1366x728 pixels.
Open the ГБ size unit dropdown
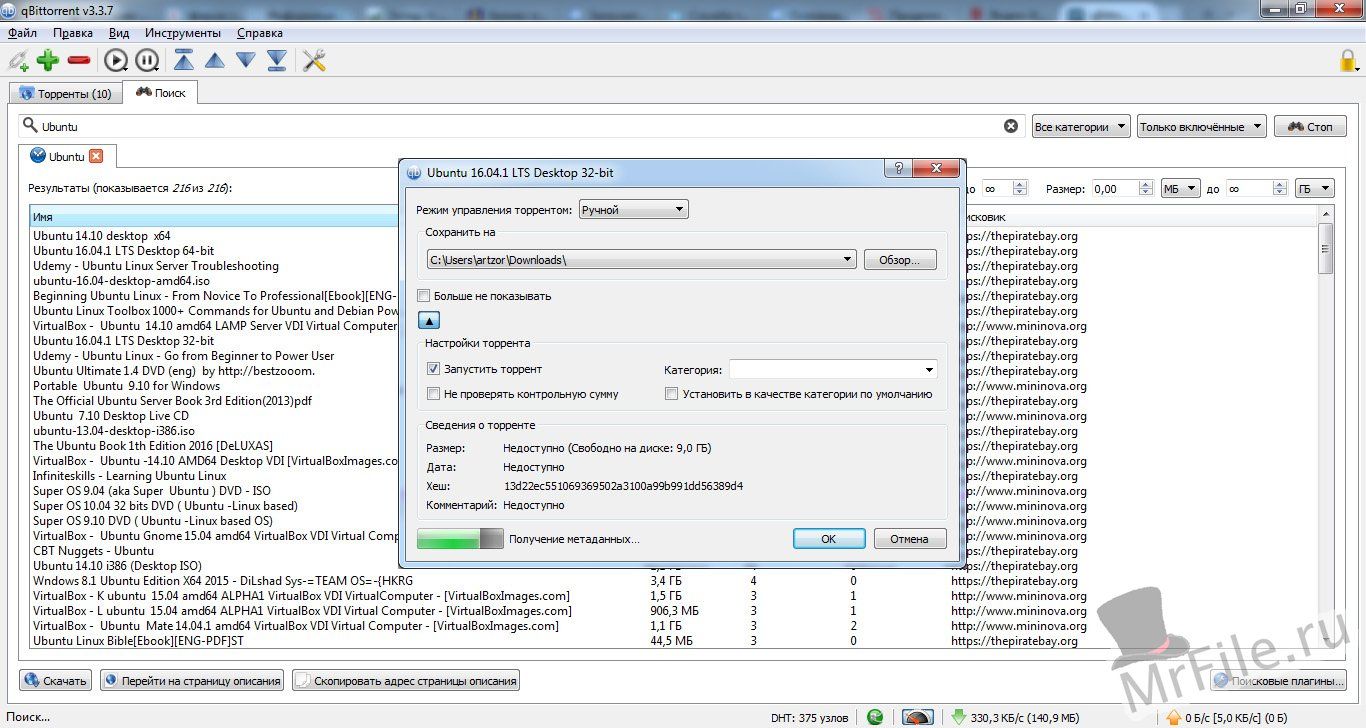click(1314, 188)
